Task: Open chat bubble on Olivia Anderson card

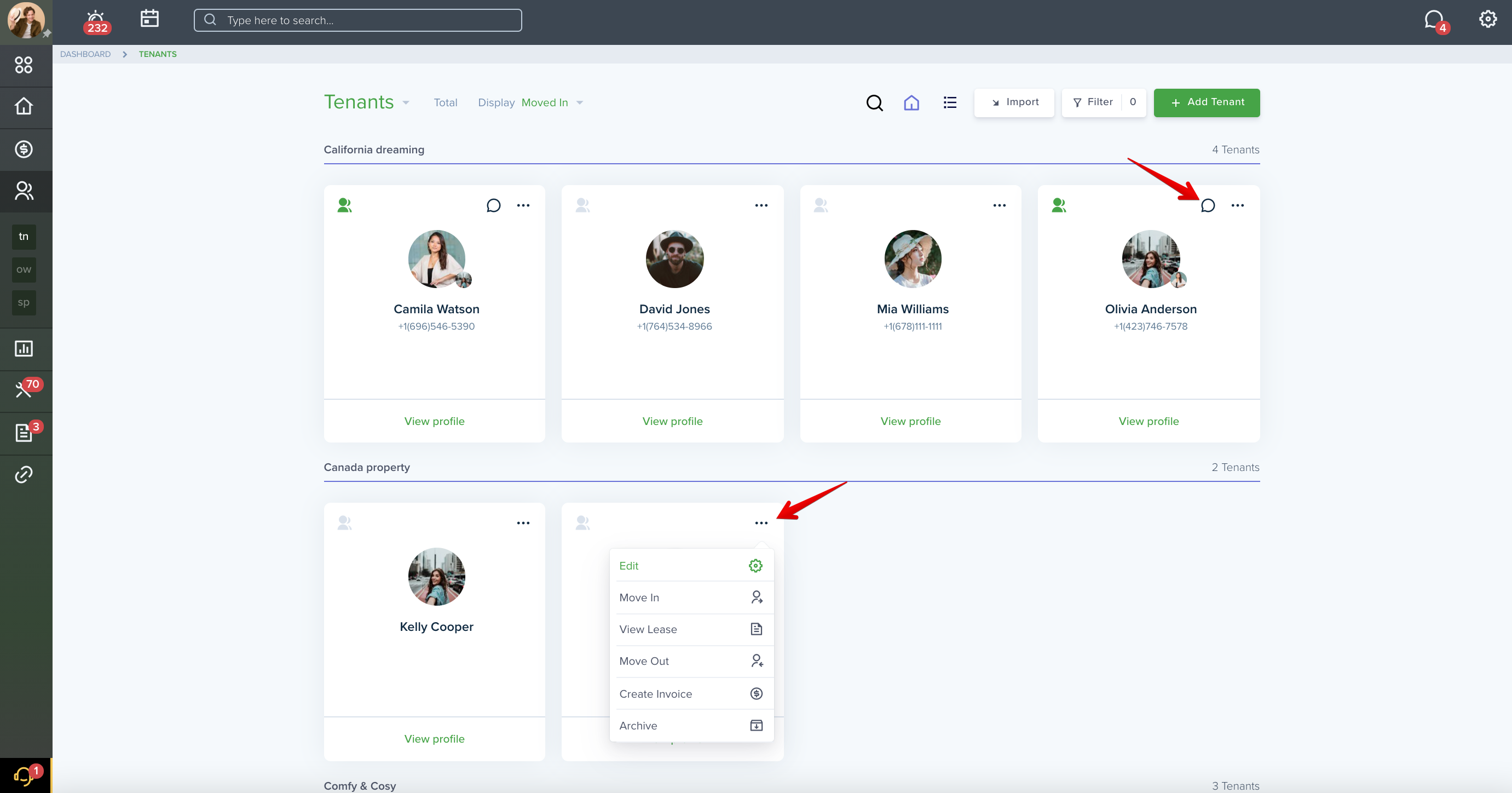Action: [1208, 205]
